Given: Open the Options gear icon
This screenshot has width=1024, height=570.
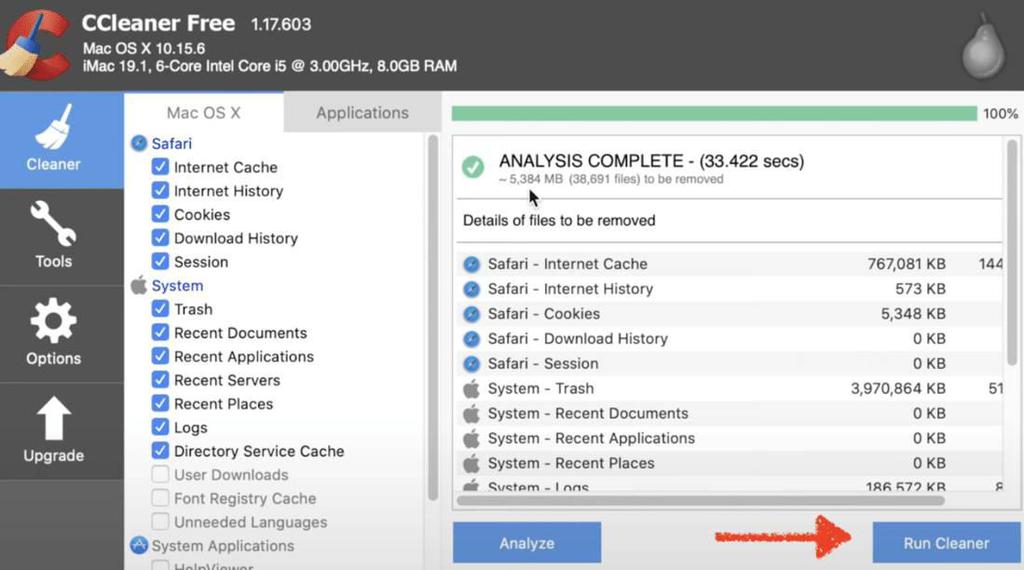Looking at the screenshot, I should pos(53,322).
